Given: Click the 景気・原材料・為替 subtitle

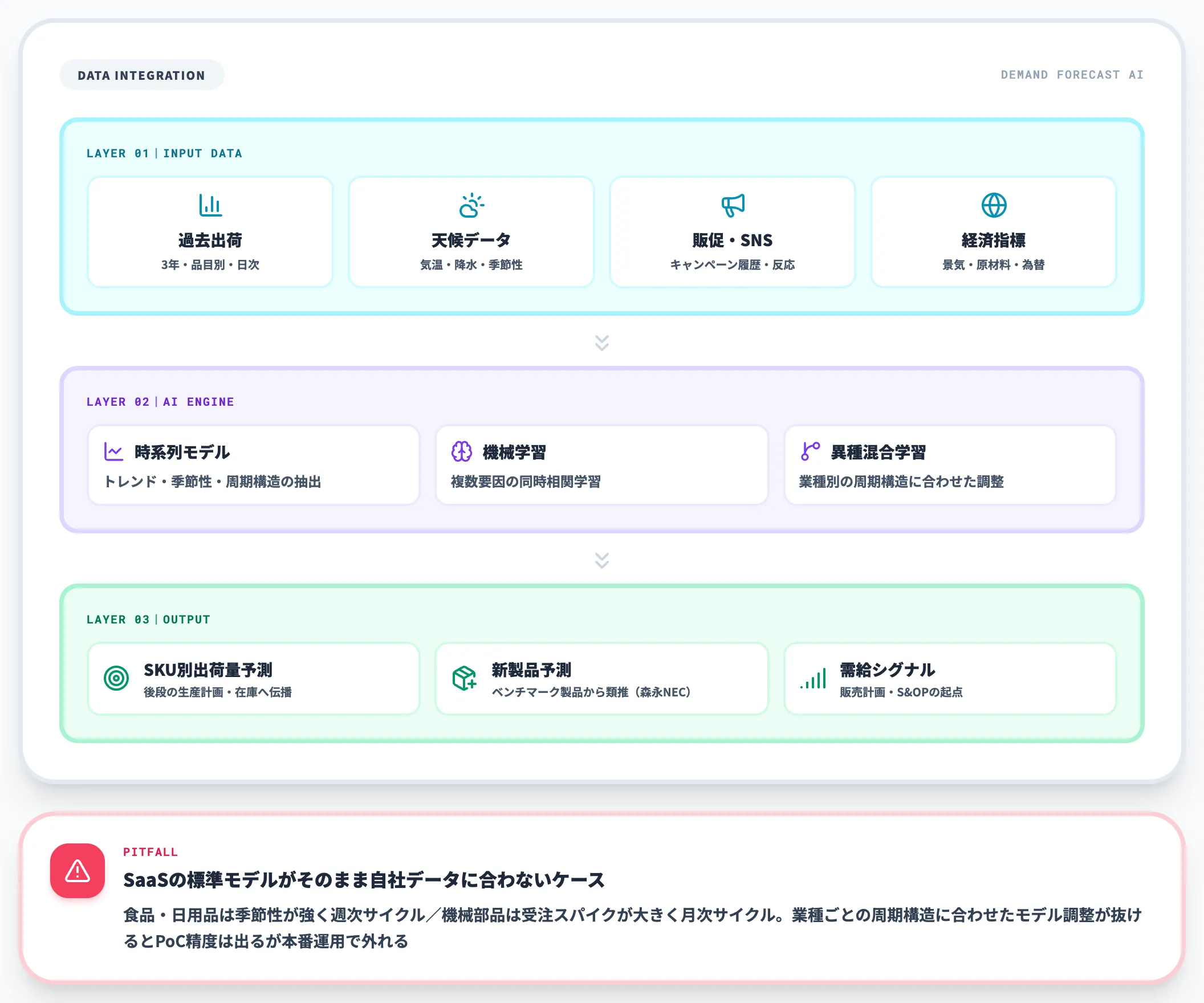Looking at the screenshot, I should coord(994,265).
